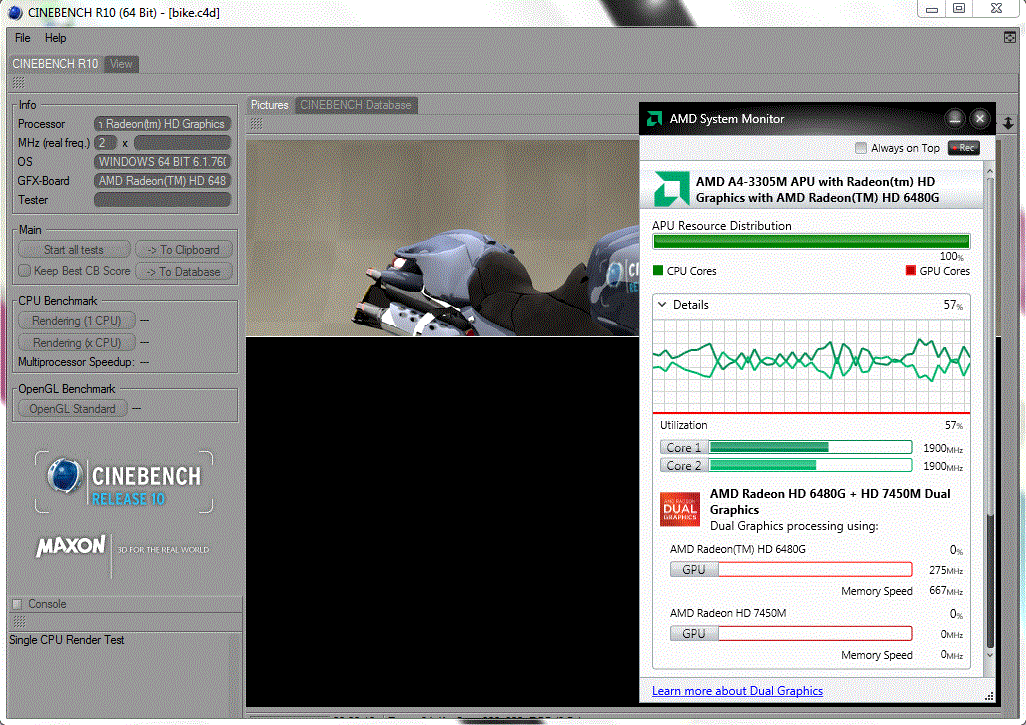Minimize the CINEBENCH R10 window
Screen dimensions: 1026x725
point(932,9)
